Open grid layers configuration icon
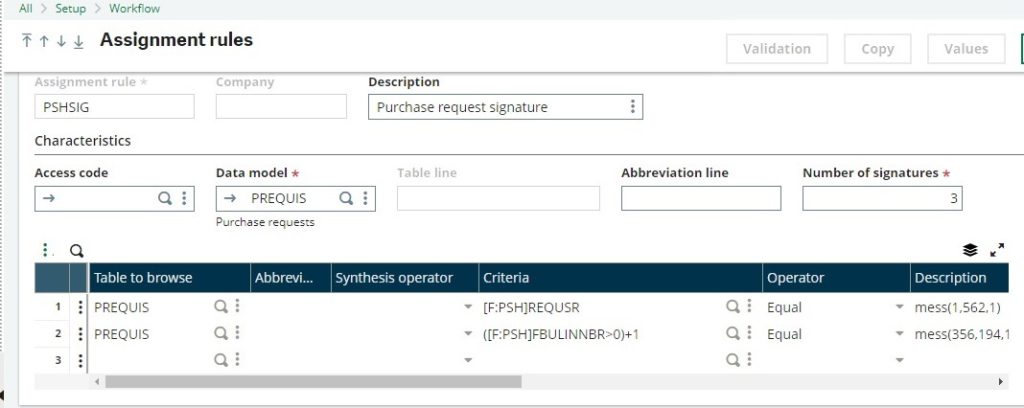 [x=970, y=250]
